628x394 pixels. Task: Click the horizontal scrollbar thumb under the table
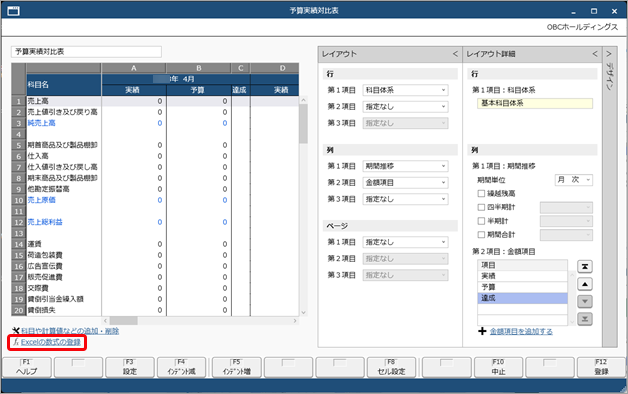(124, 321)
